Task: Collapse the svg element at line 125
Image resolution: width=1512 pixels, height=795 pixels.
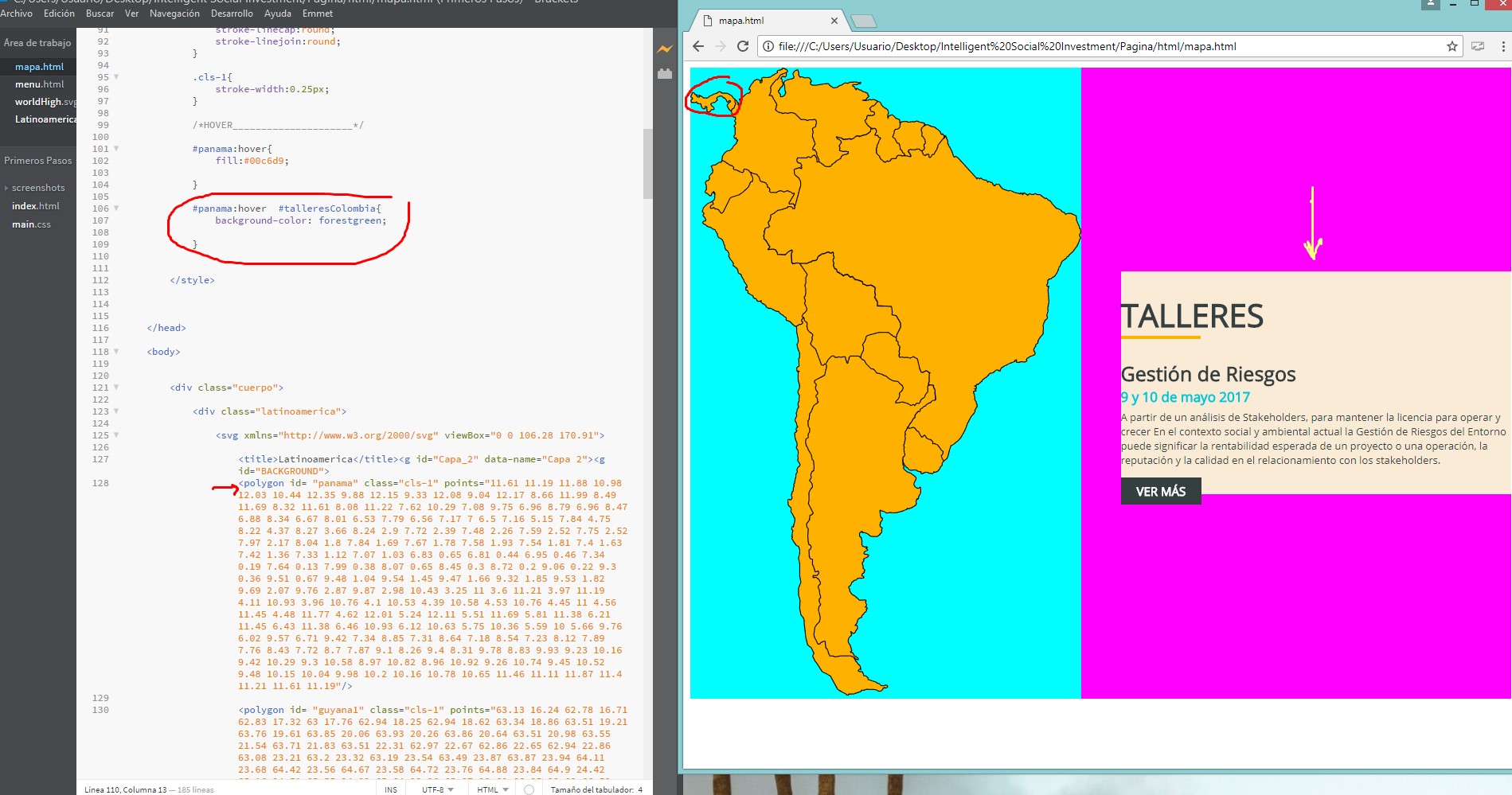Action: click(x=116, y=435)
